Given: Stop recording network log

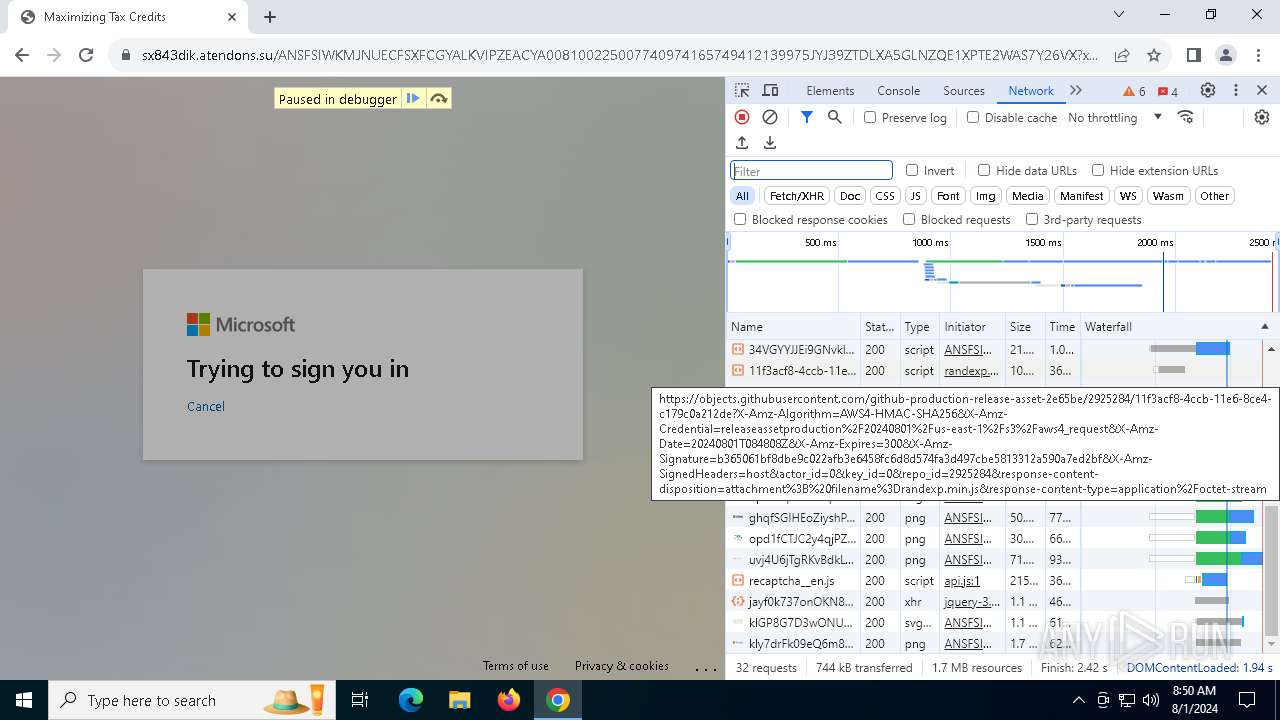Looking at the screenshot, I should click(742, 117).
